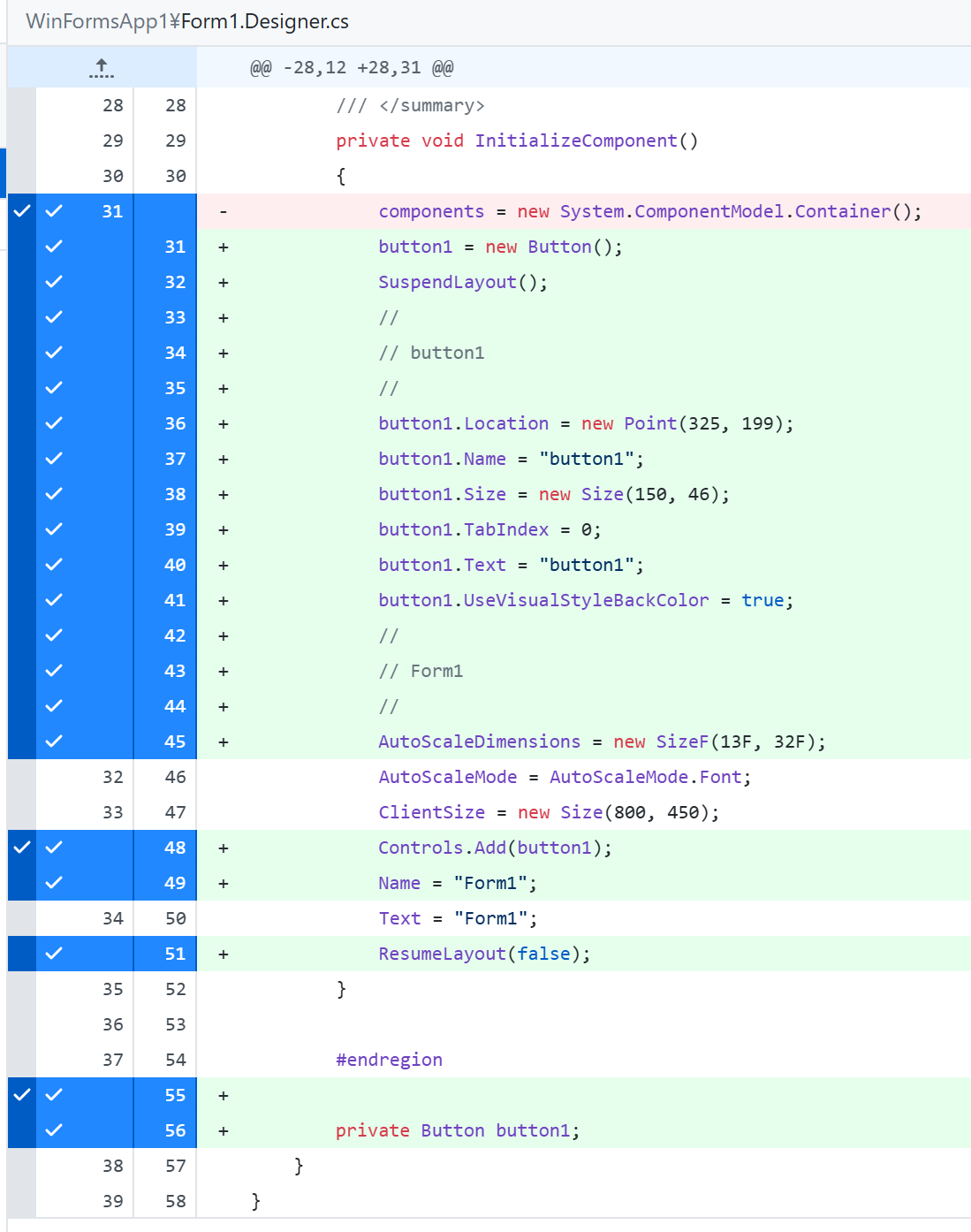Click code 'button1.UseVisualStyleBackColor = true;'
Screen dimensions: 971x1232
pyautogui.click(x=587, y=601)
